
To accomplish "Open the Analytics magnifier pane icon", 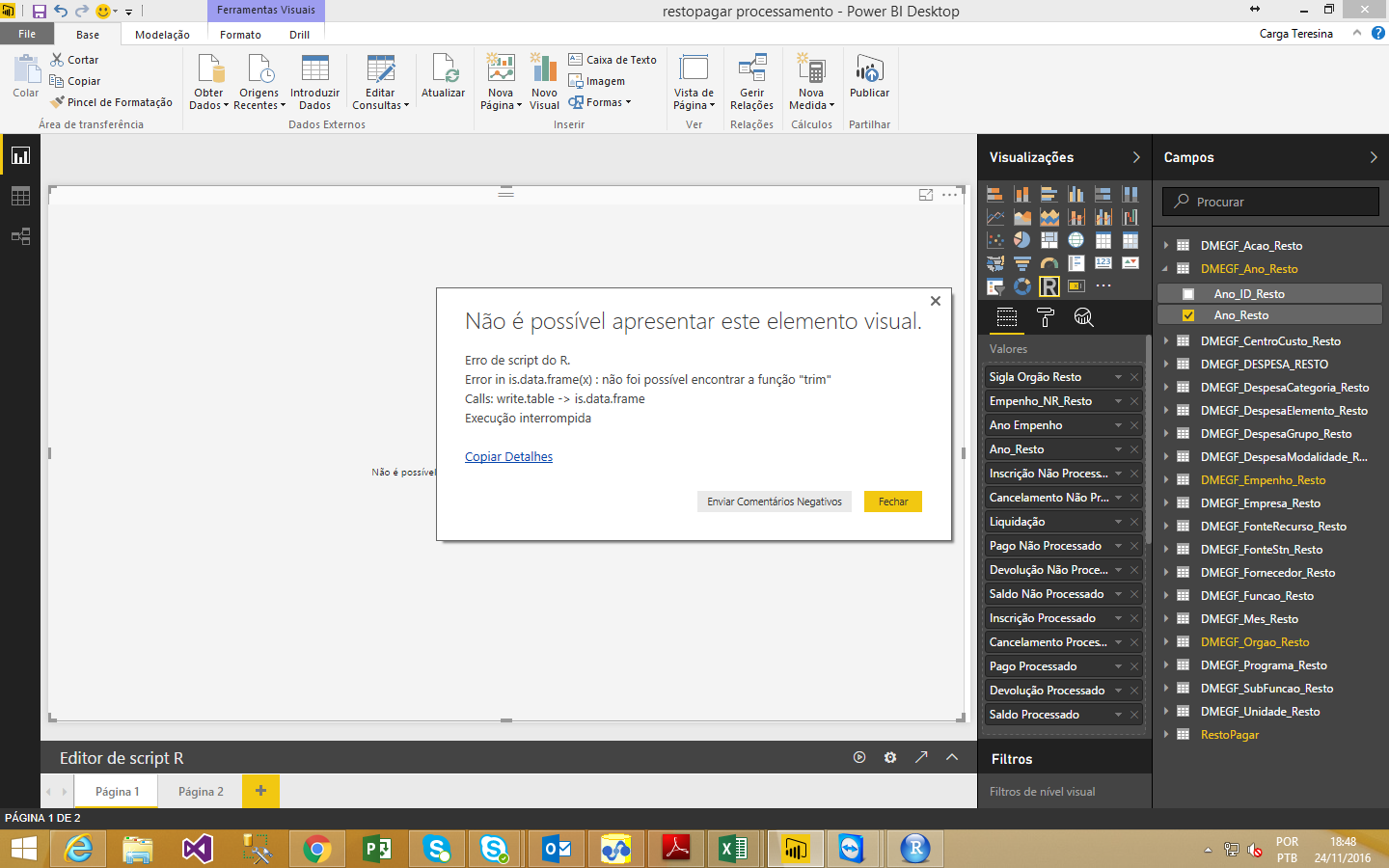I will (1084, 317).
